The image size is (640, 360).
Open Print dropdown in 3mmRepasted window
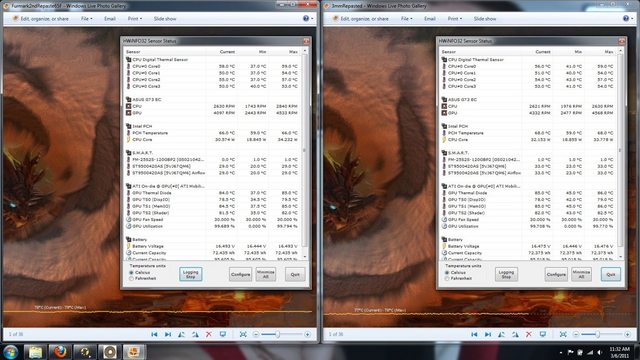pos(455,19)
